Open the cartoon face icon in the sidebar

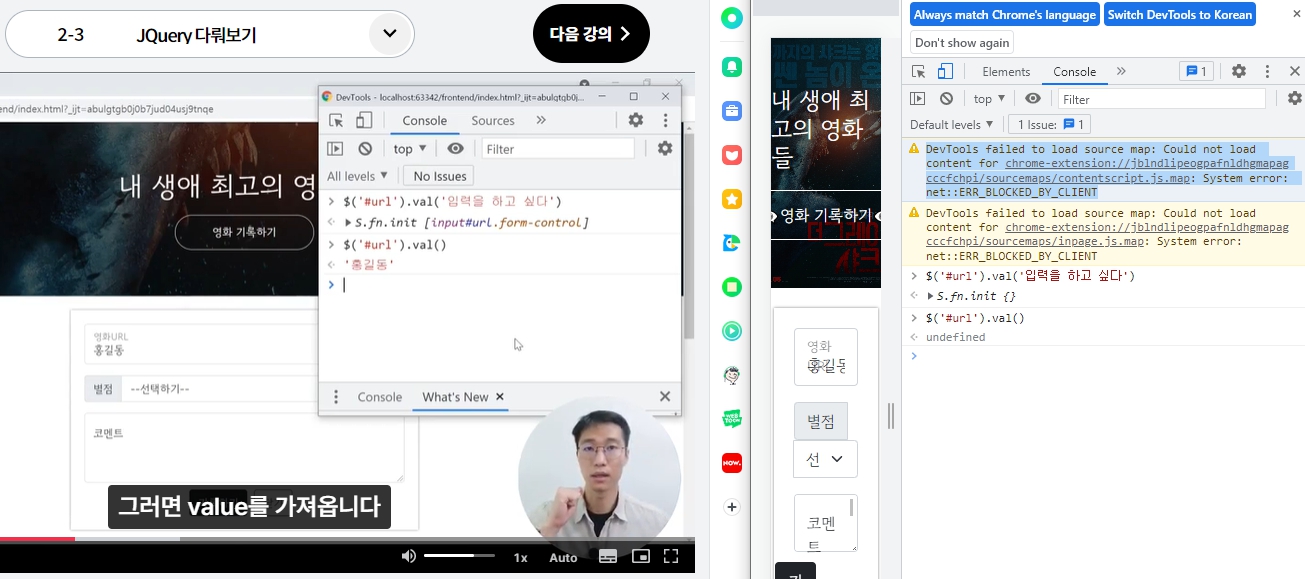(733, 375)
